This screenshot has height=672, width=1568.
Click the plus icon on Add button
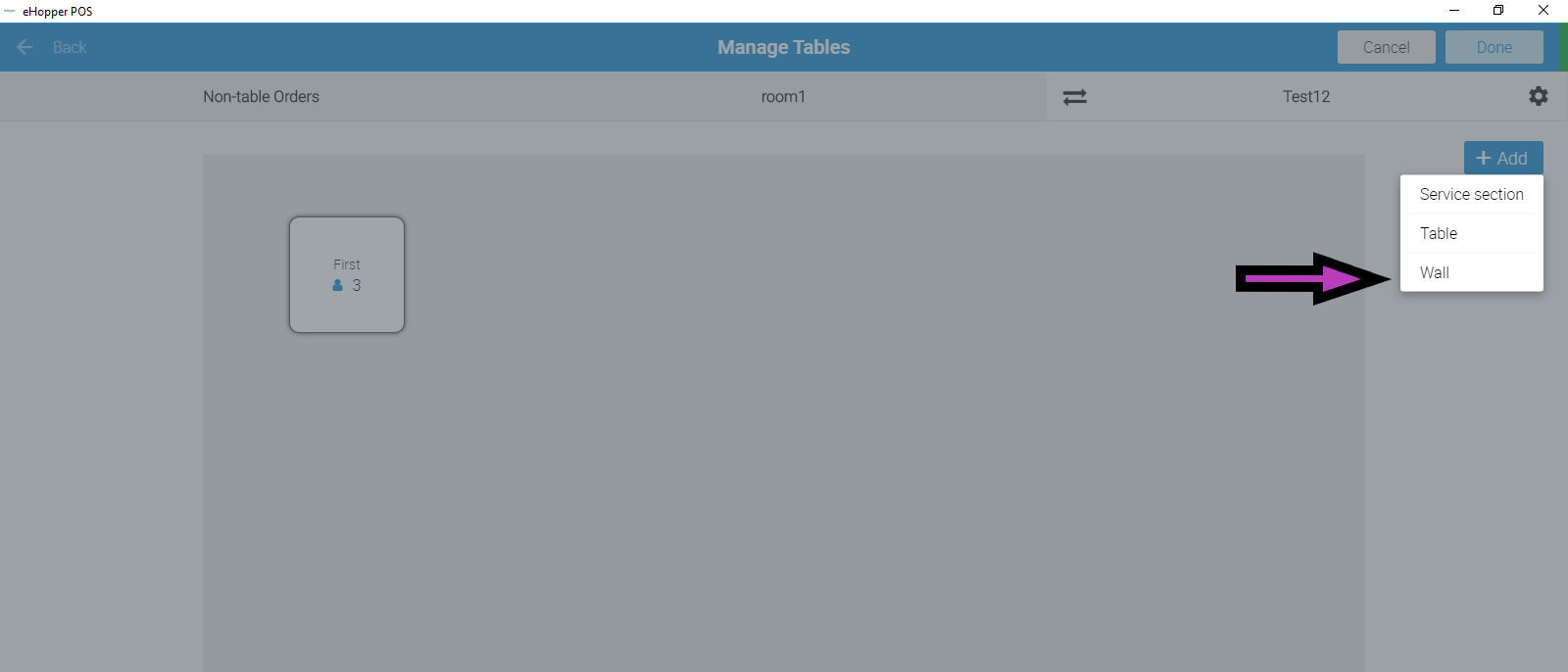point(1484,158)
